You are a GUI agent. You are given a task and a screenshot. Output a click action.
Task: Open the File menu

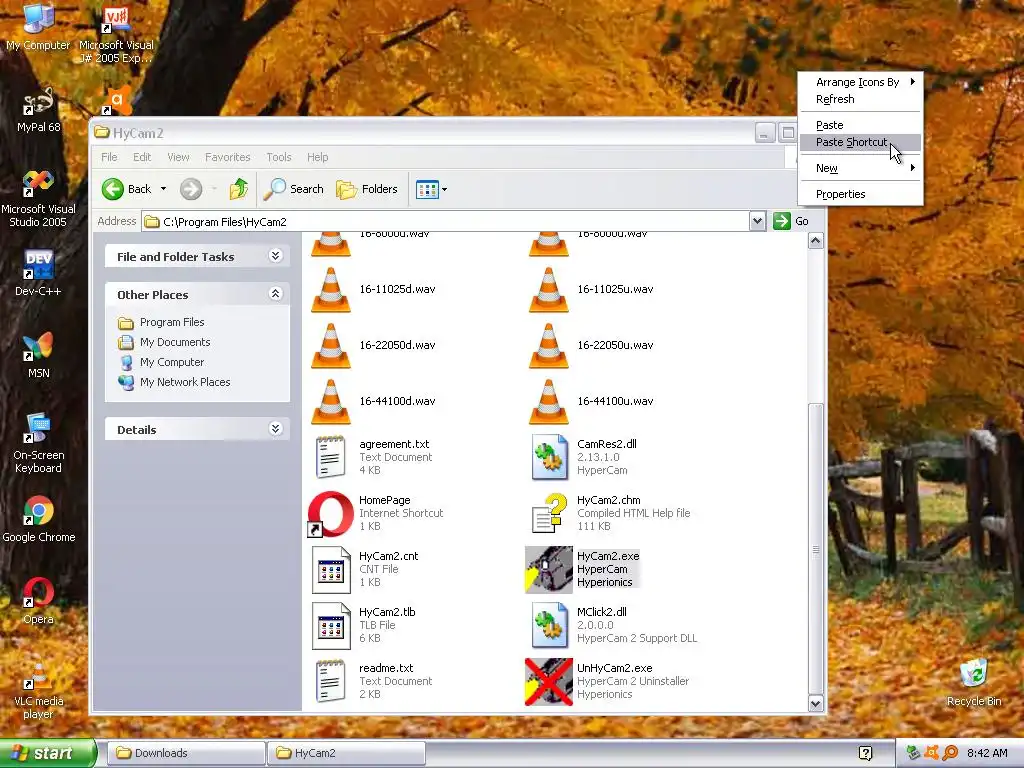click(109, 157)
